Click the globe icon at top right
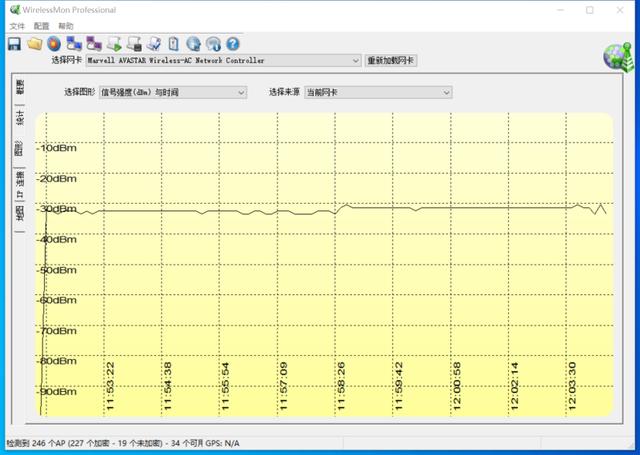 pos(616,58)
